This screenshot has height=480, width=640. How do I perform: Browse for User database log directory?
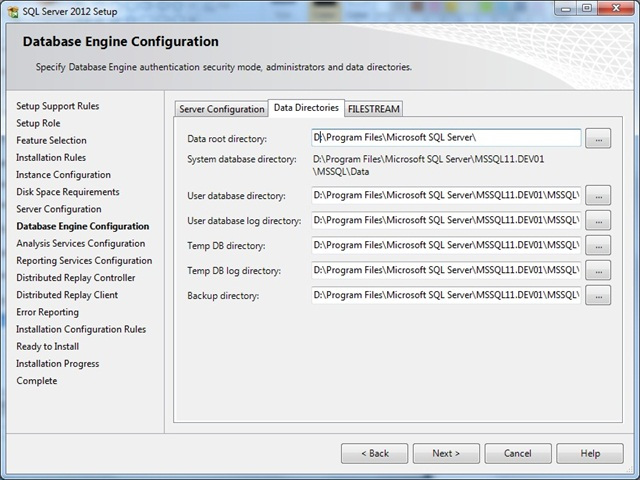tap(598, 220)
